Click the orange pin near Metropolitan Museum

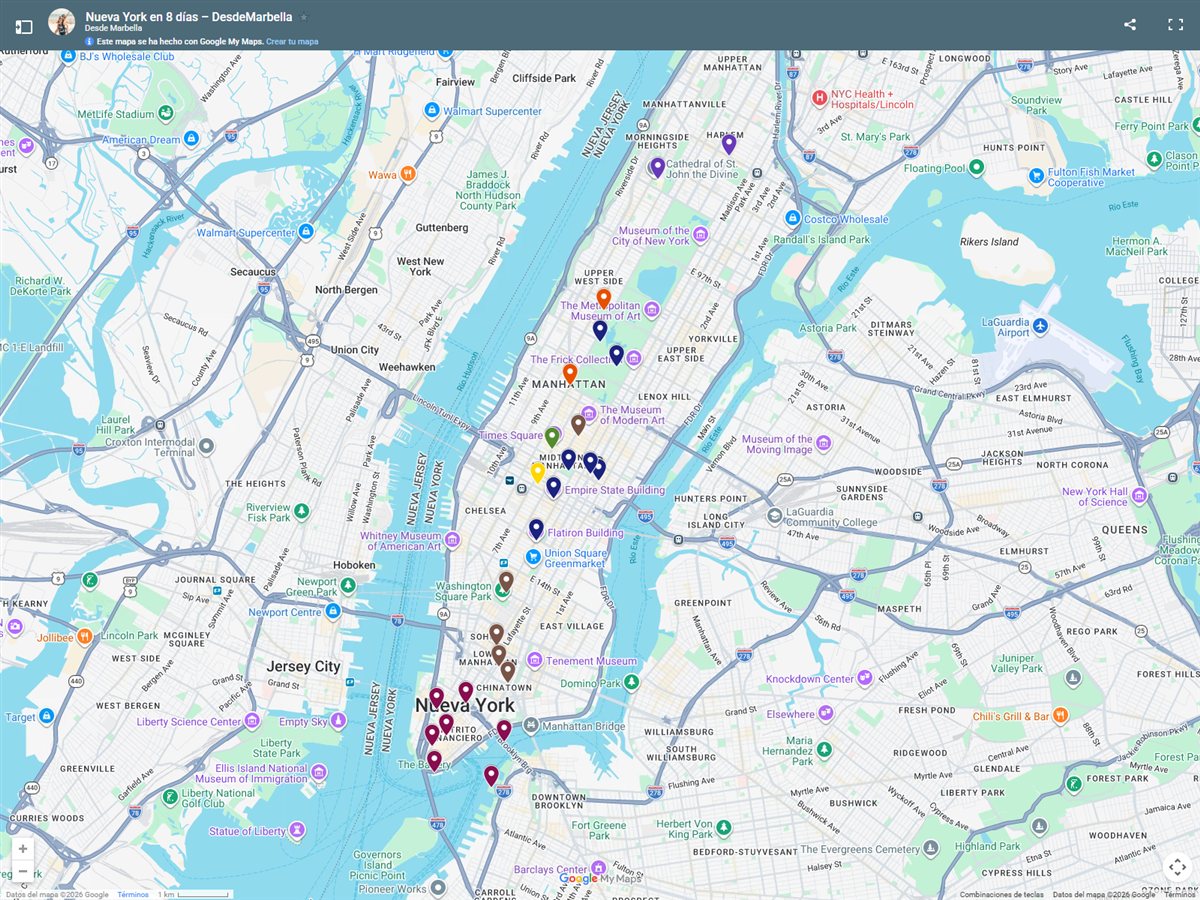604,298
